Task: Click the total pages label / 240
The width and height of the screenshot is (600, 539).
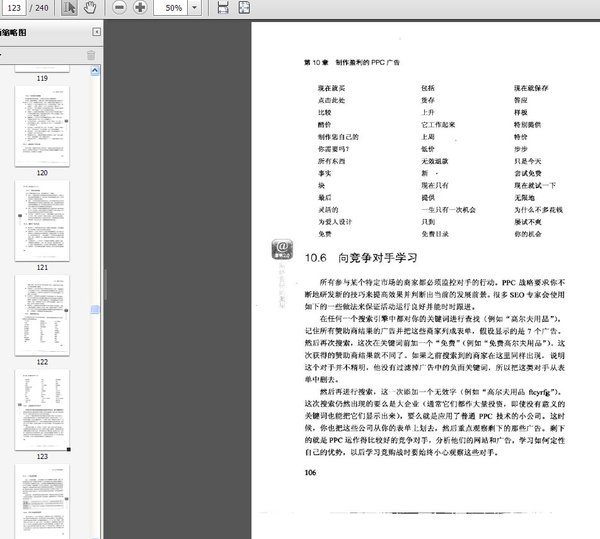Action: (39, 8)
